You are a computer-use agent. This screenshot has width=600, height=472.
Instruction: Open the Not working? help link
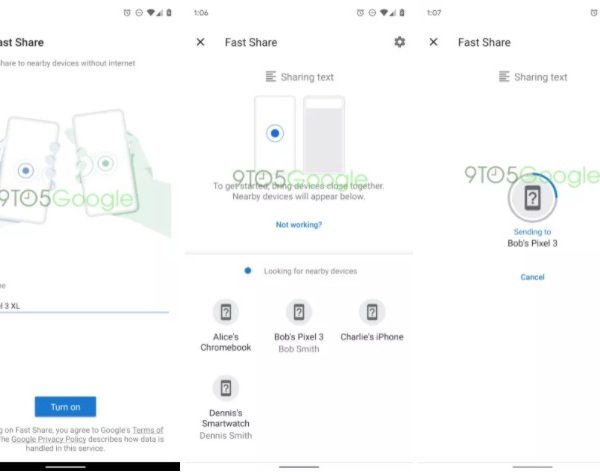tap(299, 225)
